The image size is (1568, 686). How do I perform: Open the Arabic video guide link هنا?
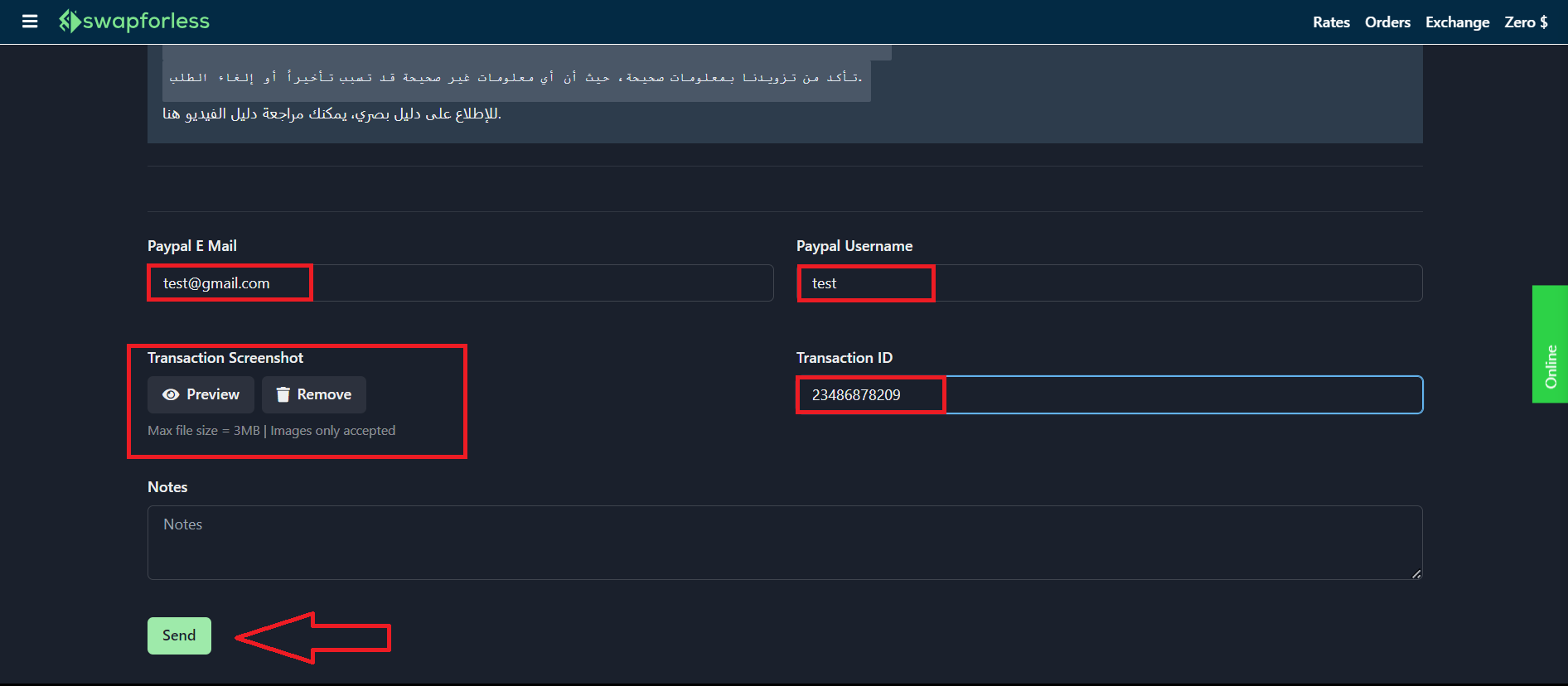click(171, 114)
